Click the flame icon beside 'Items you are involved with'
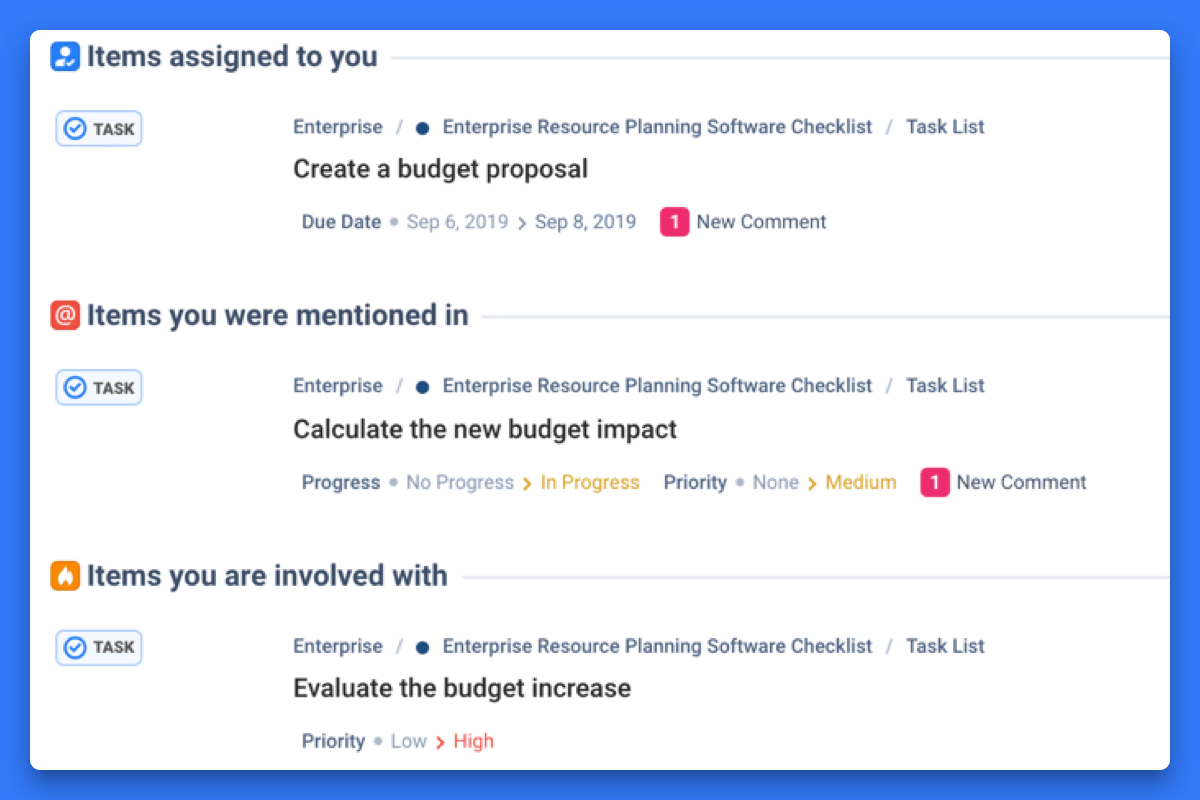 click(x=64, y=575)
